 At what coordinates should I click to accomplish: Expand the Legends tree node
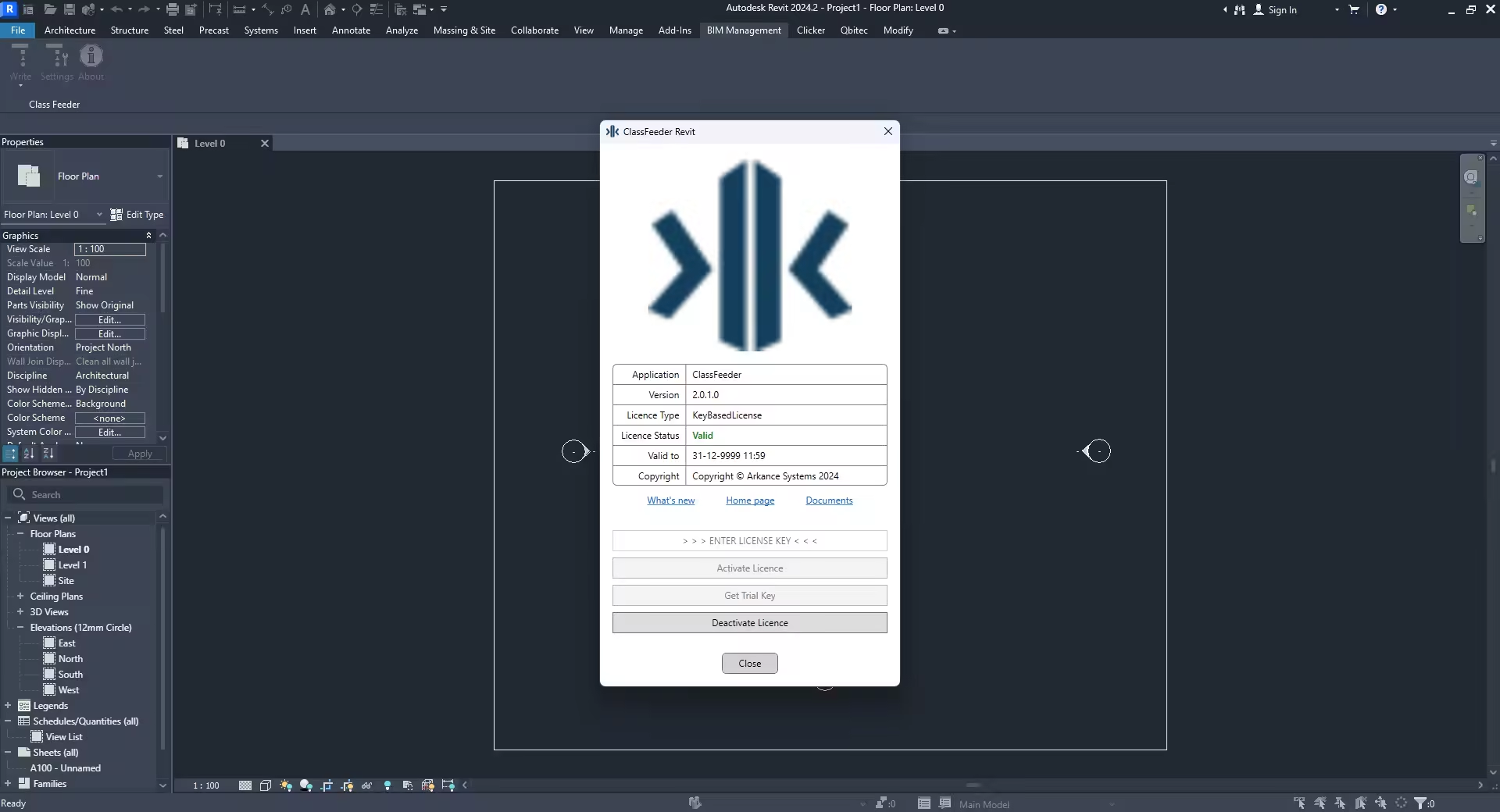8,705
